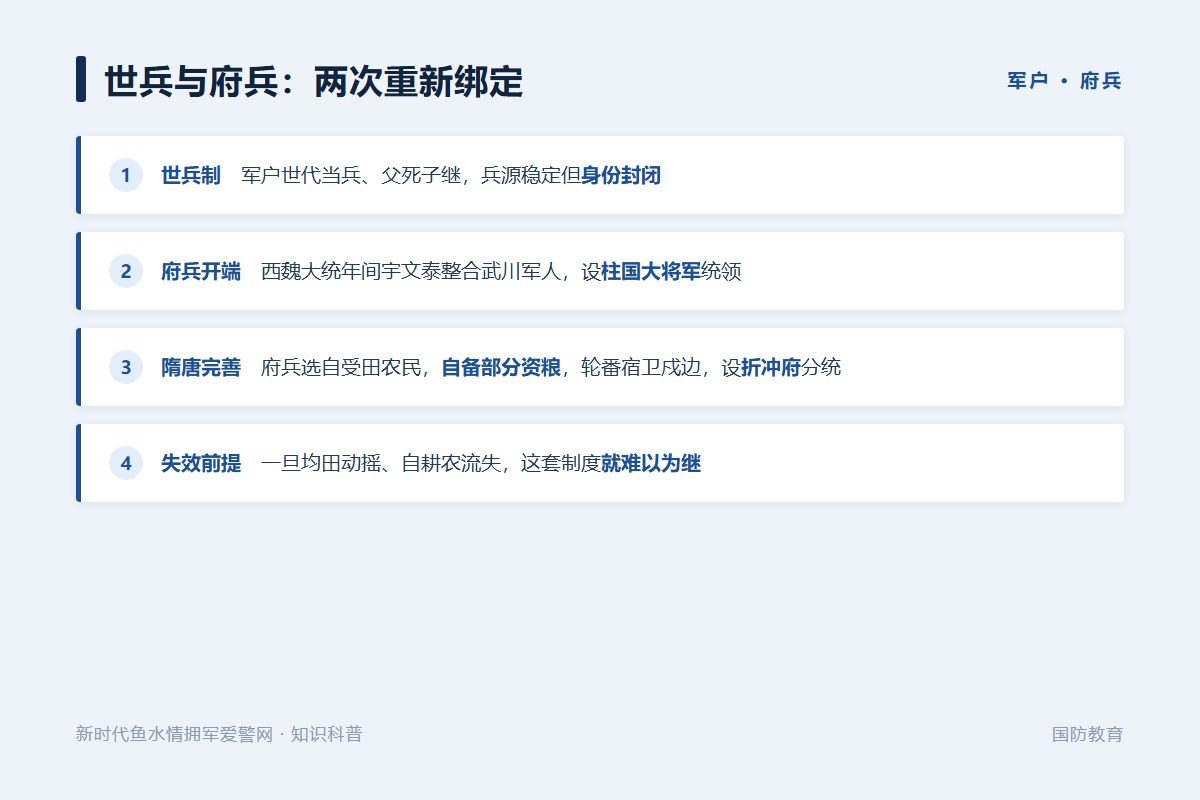Image resolution: width=1200 pixels, height=800 pixels.
Task: Click the bold phrase 身份封闭
Action: 621,176
